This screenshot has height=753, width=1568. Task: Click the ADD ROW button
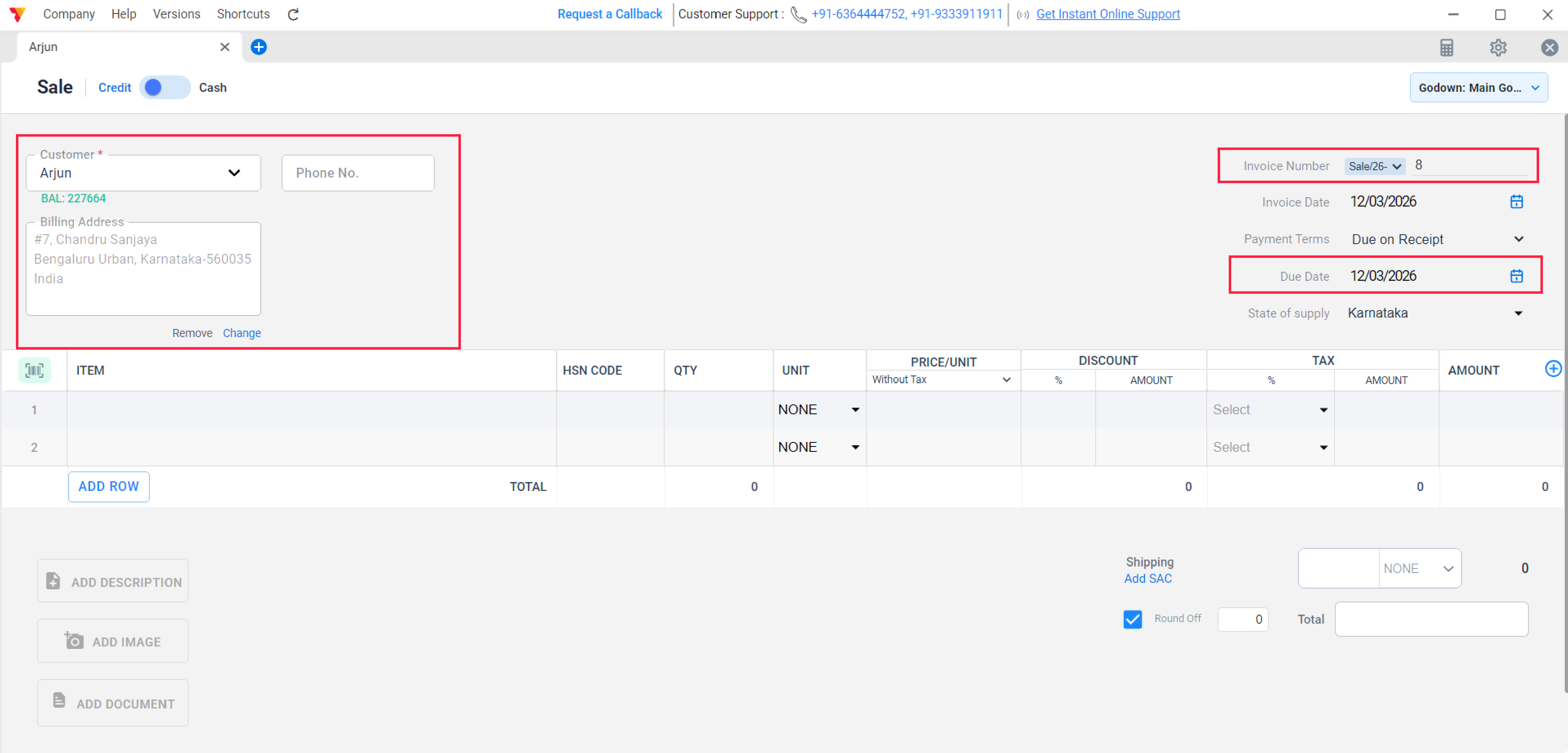click(x=108, y=486)
